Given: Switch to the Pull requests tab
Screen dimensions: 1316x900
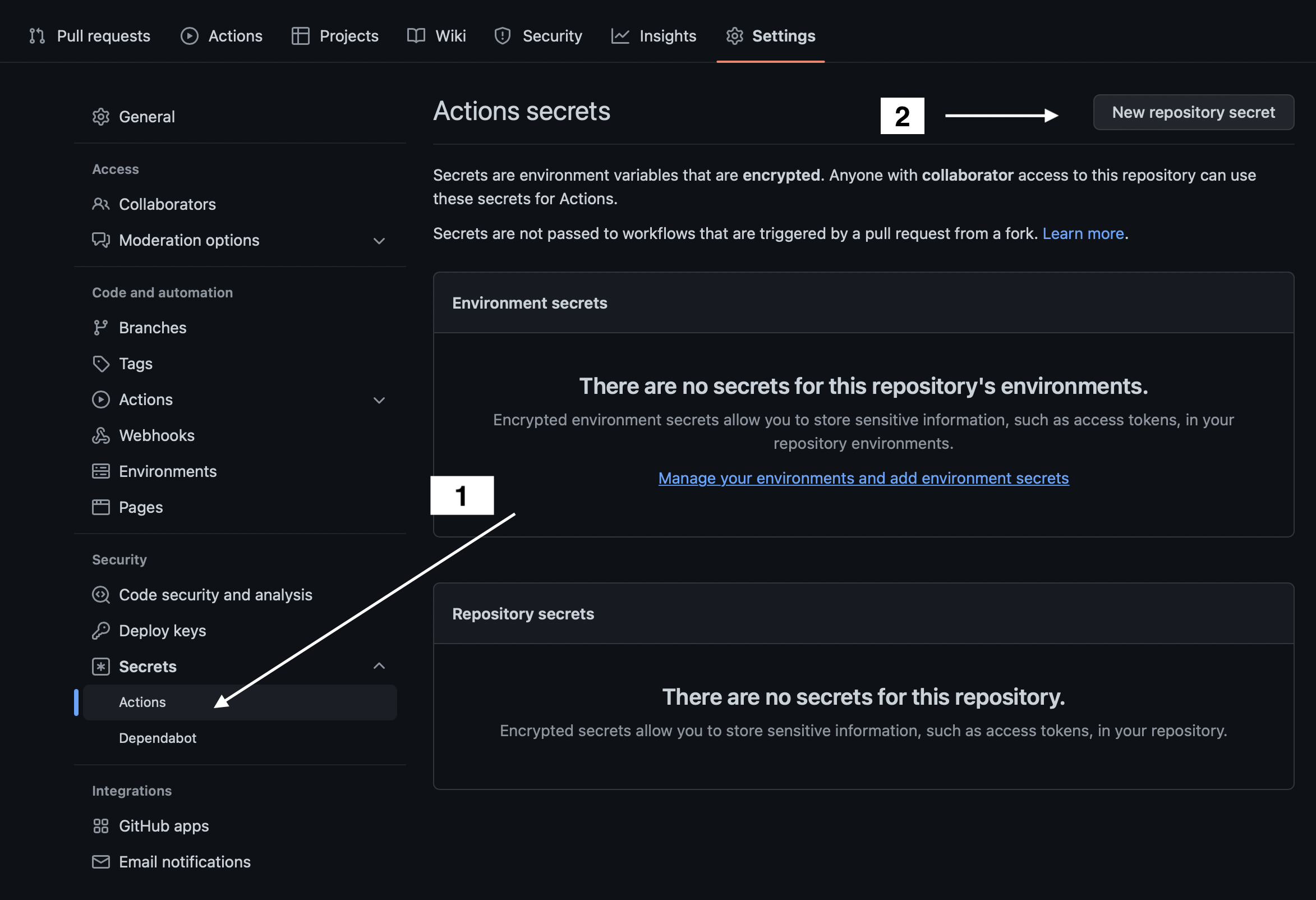Looking at the screenshot, I should [x=90, y=36].
